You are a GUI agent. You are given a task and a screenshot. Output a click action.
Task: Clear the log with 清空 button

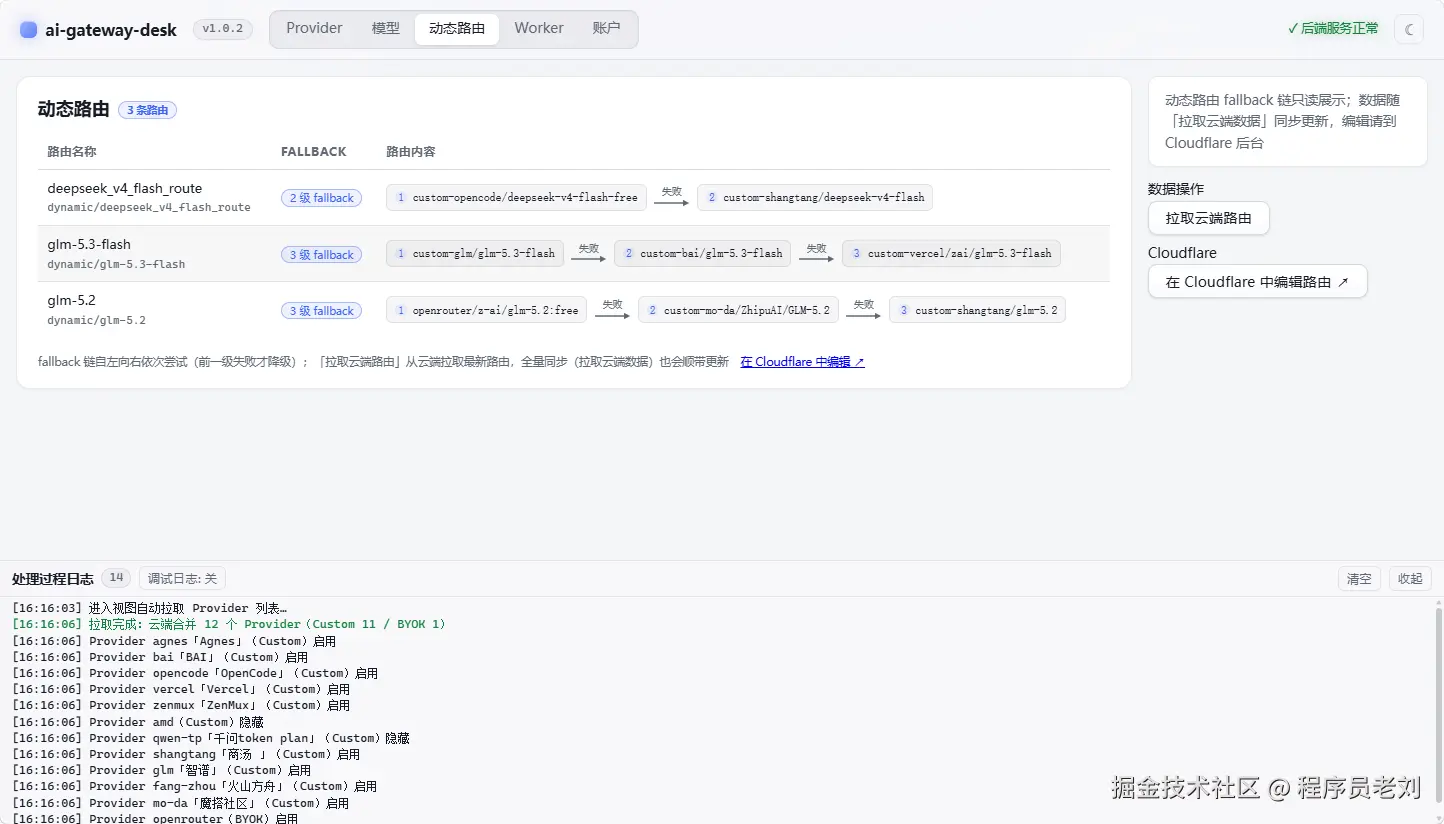(x=1359, y=579)
